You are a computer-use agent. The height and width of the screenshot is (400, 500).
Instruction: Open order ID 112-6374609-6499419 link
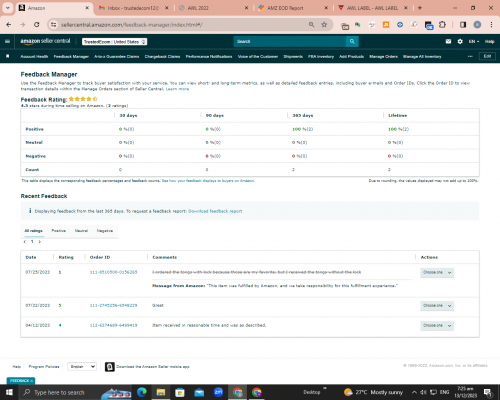(x=113, y=325)
